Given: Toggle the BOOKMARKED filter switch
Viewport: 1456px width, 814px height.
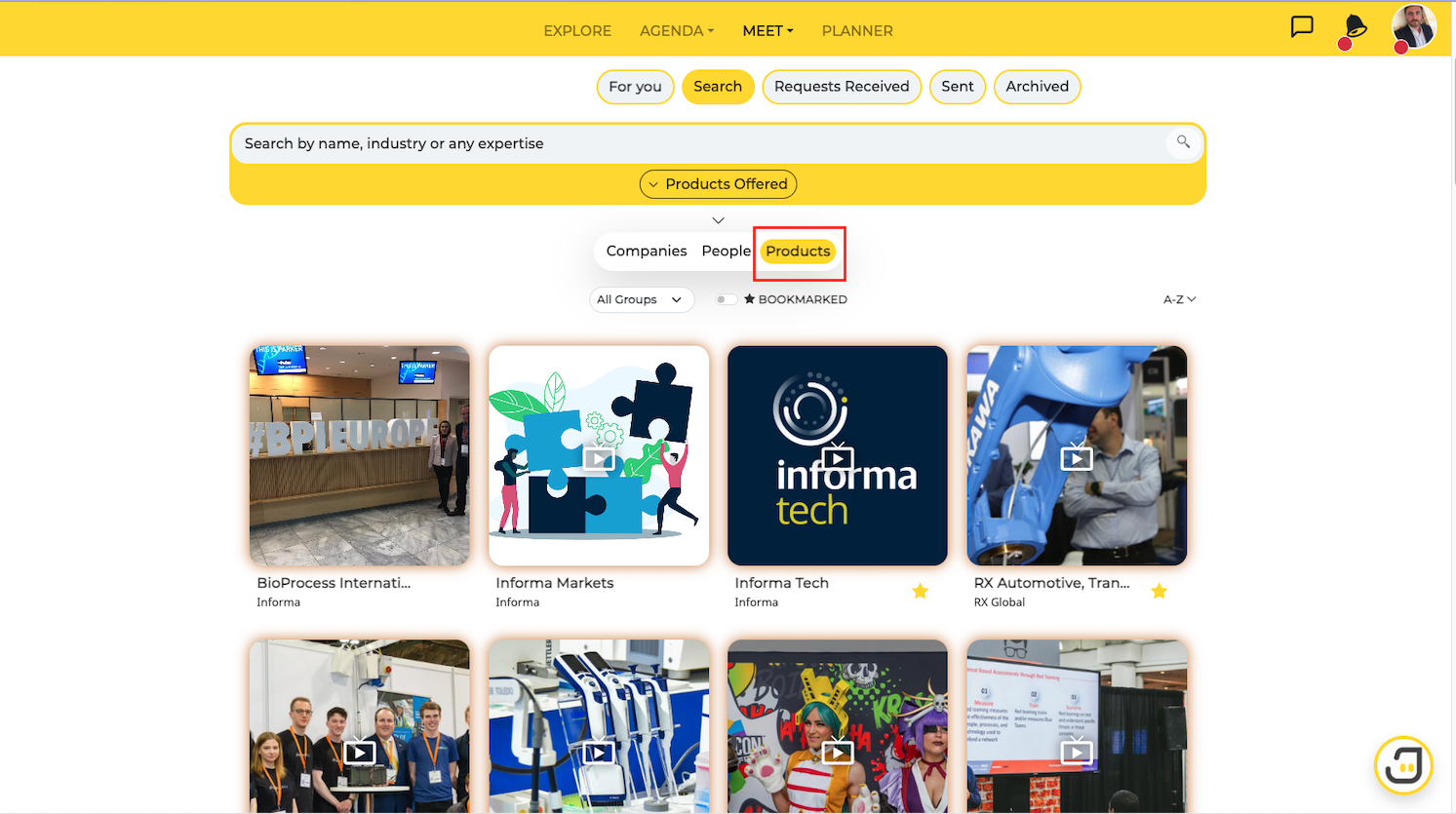Looking at the screenshot, I should click(x=726, y=299).
